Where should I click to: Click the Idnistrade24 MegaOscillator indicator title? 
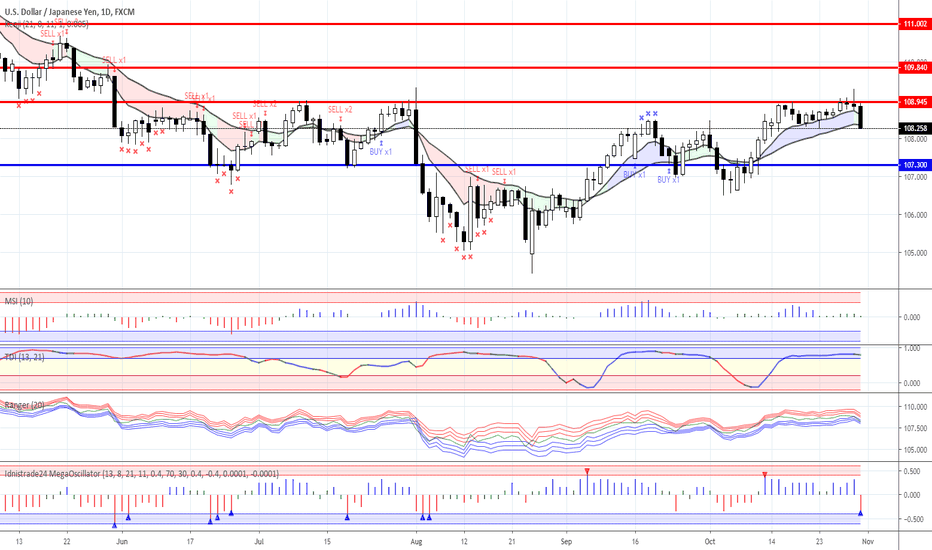(141, 474)
